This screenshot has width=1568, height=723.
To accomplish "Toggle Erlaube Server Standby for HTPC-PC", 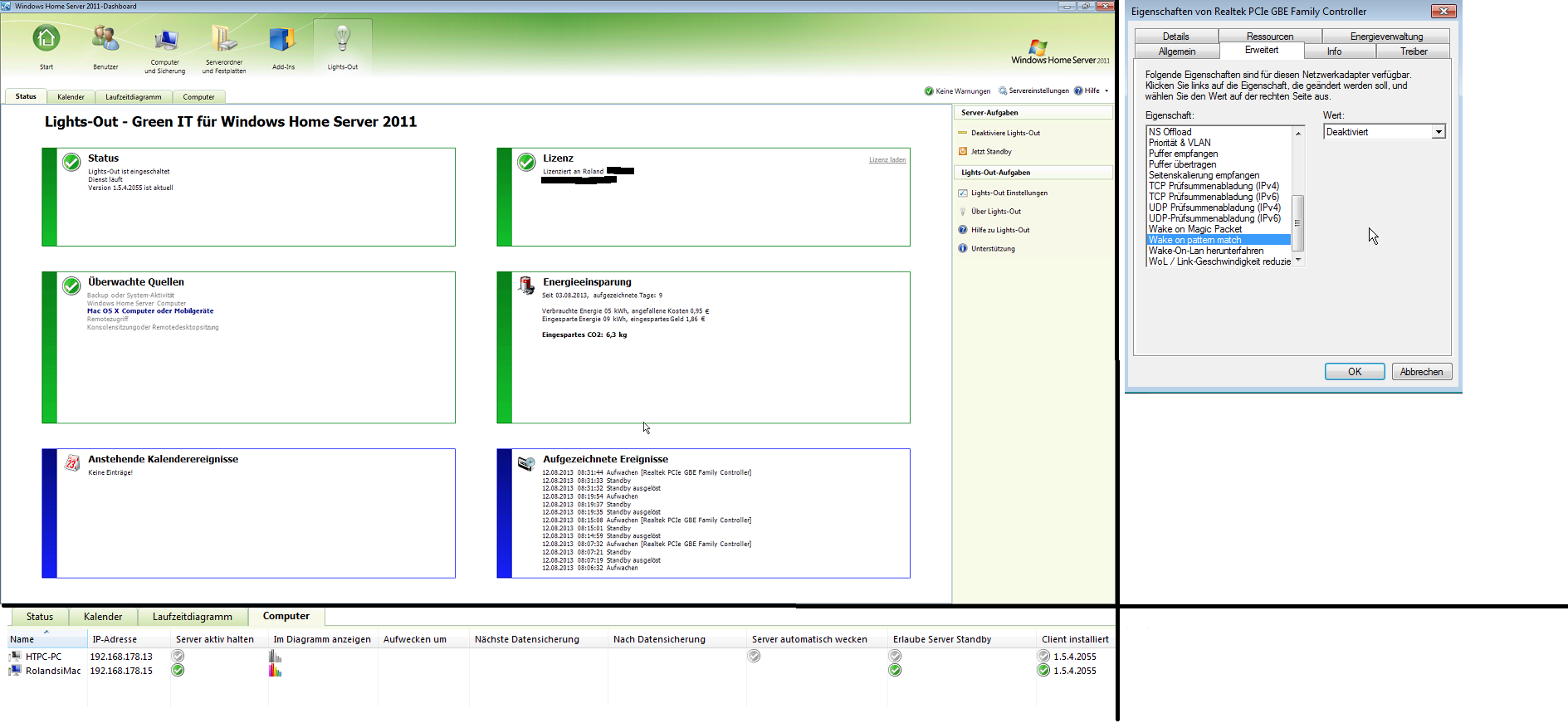I will pyautogui.click(x=895, y=657).
